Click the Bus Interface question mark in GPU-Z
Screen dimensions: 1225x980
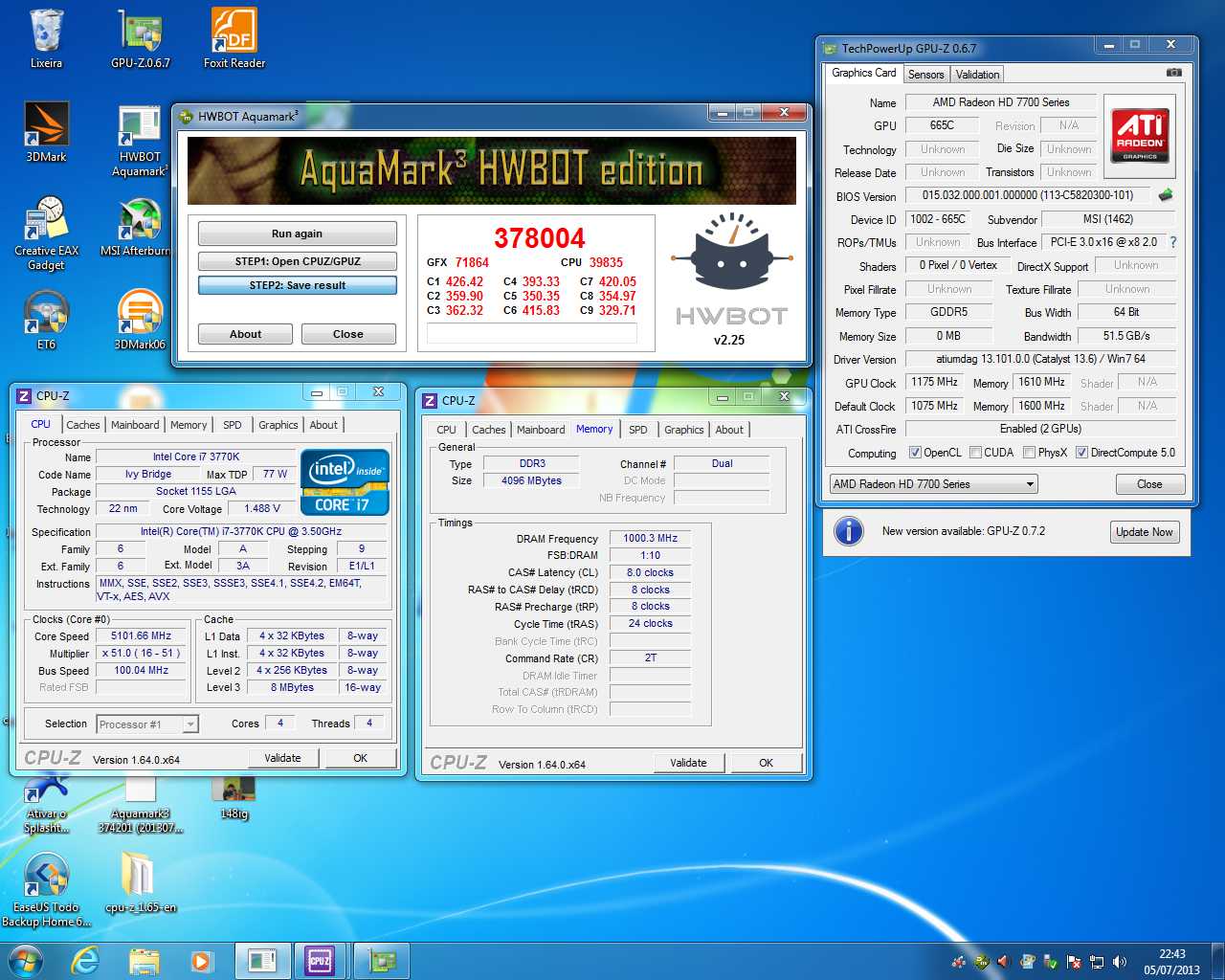point(1173,242)
